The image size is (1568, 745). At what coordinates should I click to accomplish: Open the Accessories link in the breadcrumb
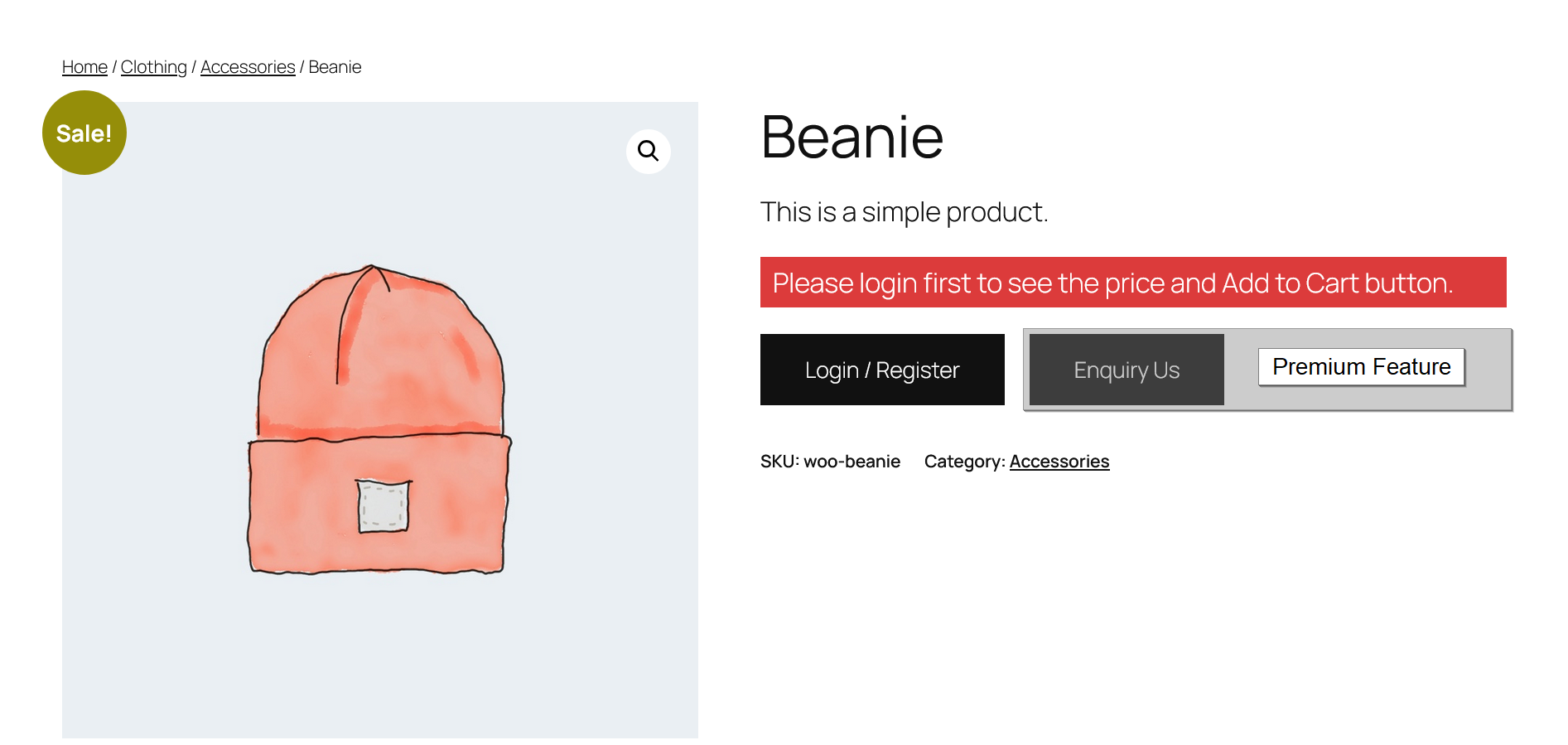coord(248,67)
